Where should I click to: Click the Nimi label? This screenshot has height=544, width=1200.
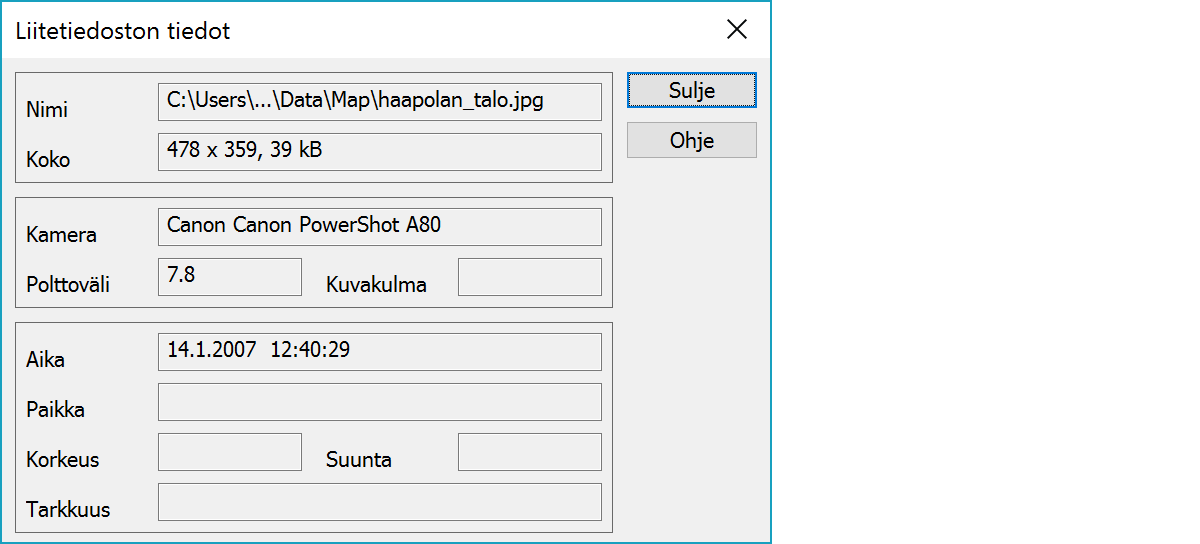[47, 110]
